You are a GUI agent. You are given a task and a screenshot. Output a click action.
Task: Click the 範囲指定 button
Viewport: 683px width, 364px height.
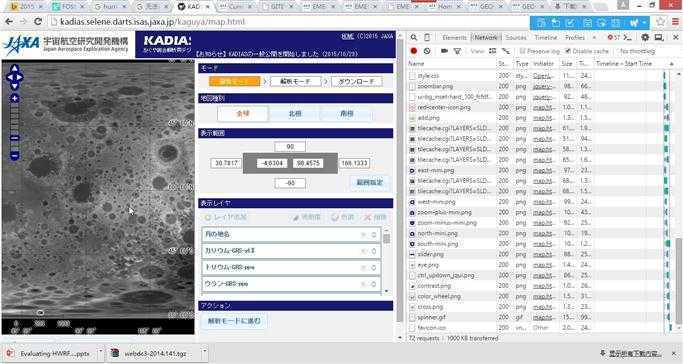[x=369, y=182]
